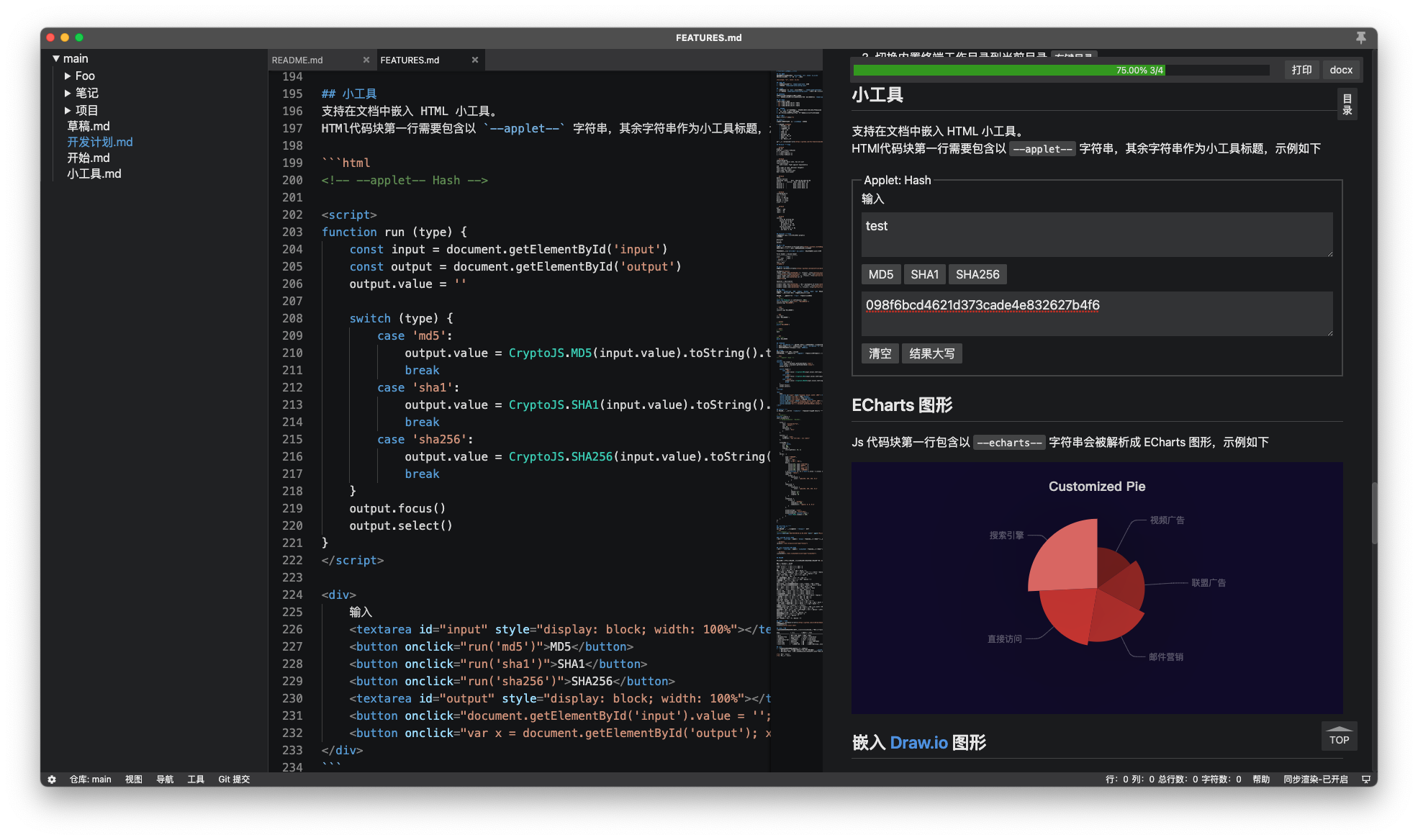Click the output.focus() line
The height and width of the screenshot is (840, 1418).
pyautogui.click(x=397, y=508)
